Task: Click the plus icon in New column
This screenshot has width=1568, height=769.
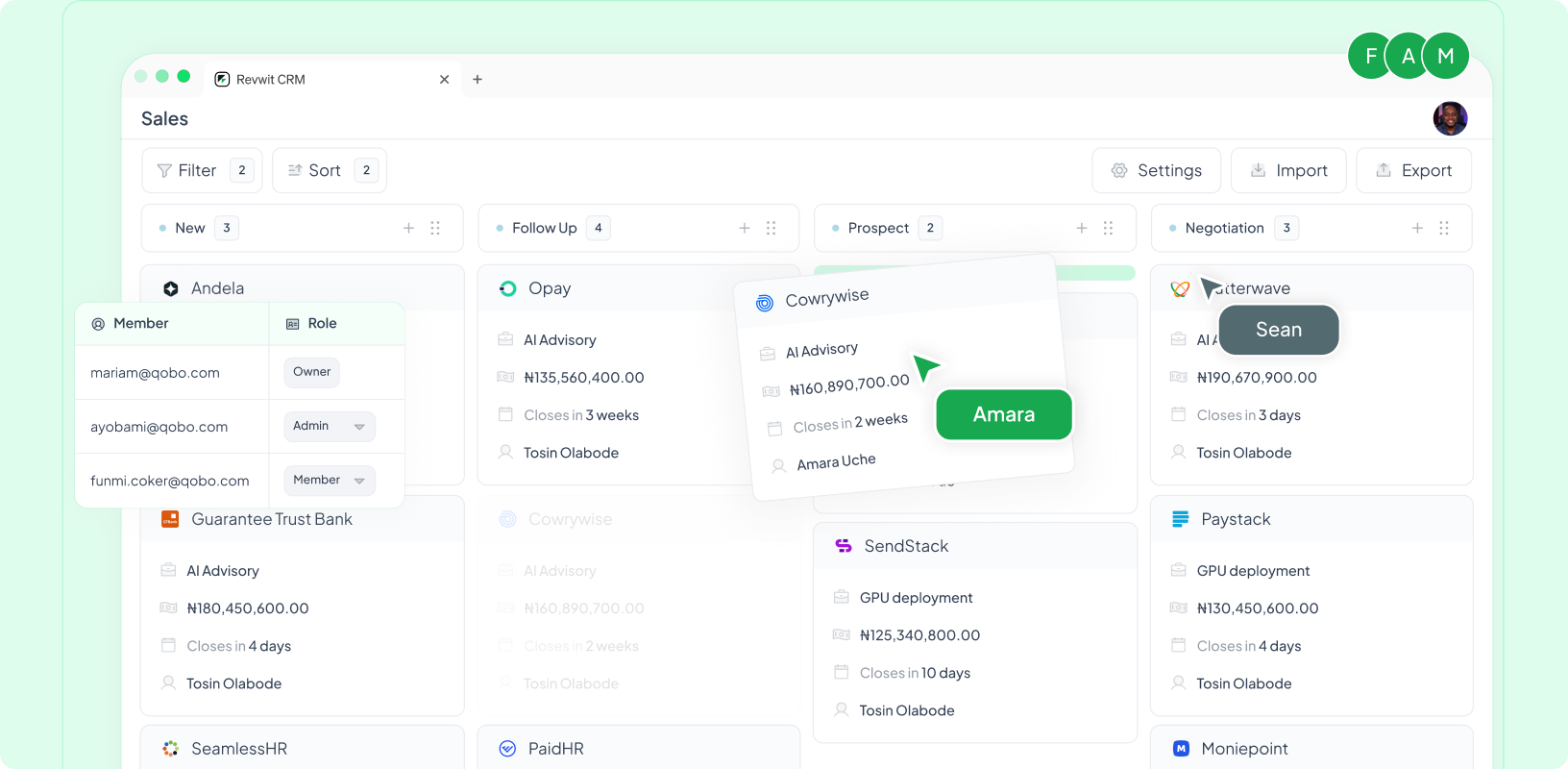Action: [408, 228]
